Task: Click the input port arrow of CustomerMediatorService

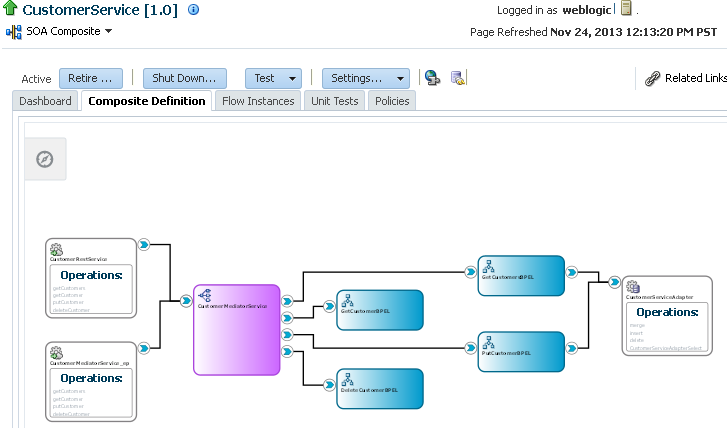Action: click(186, 301)
